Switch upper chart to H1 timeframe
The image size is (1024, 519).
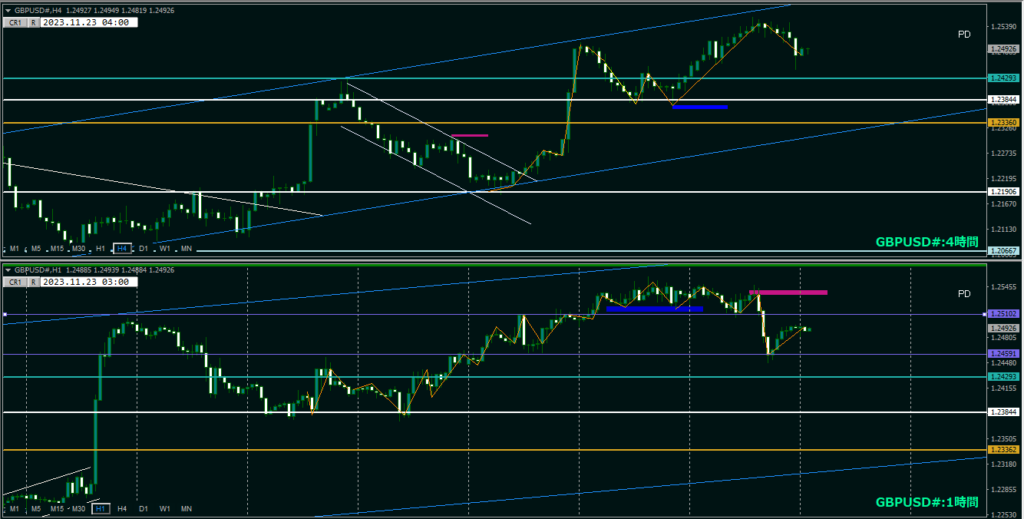click(x=100, y=249)
